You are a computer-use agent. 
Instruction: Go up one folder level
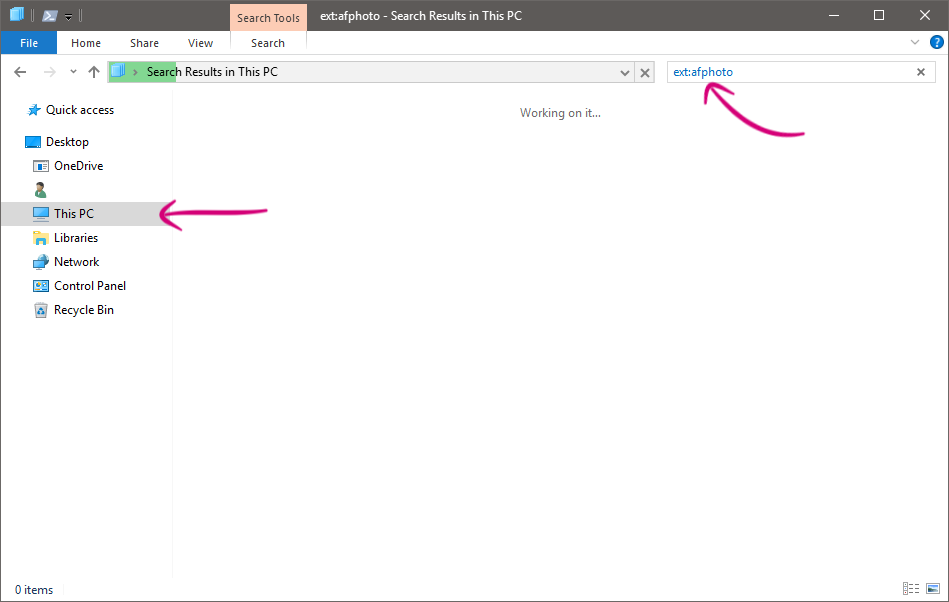[x=94, y=72]
